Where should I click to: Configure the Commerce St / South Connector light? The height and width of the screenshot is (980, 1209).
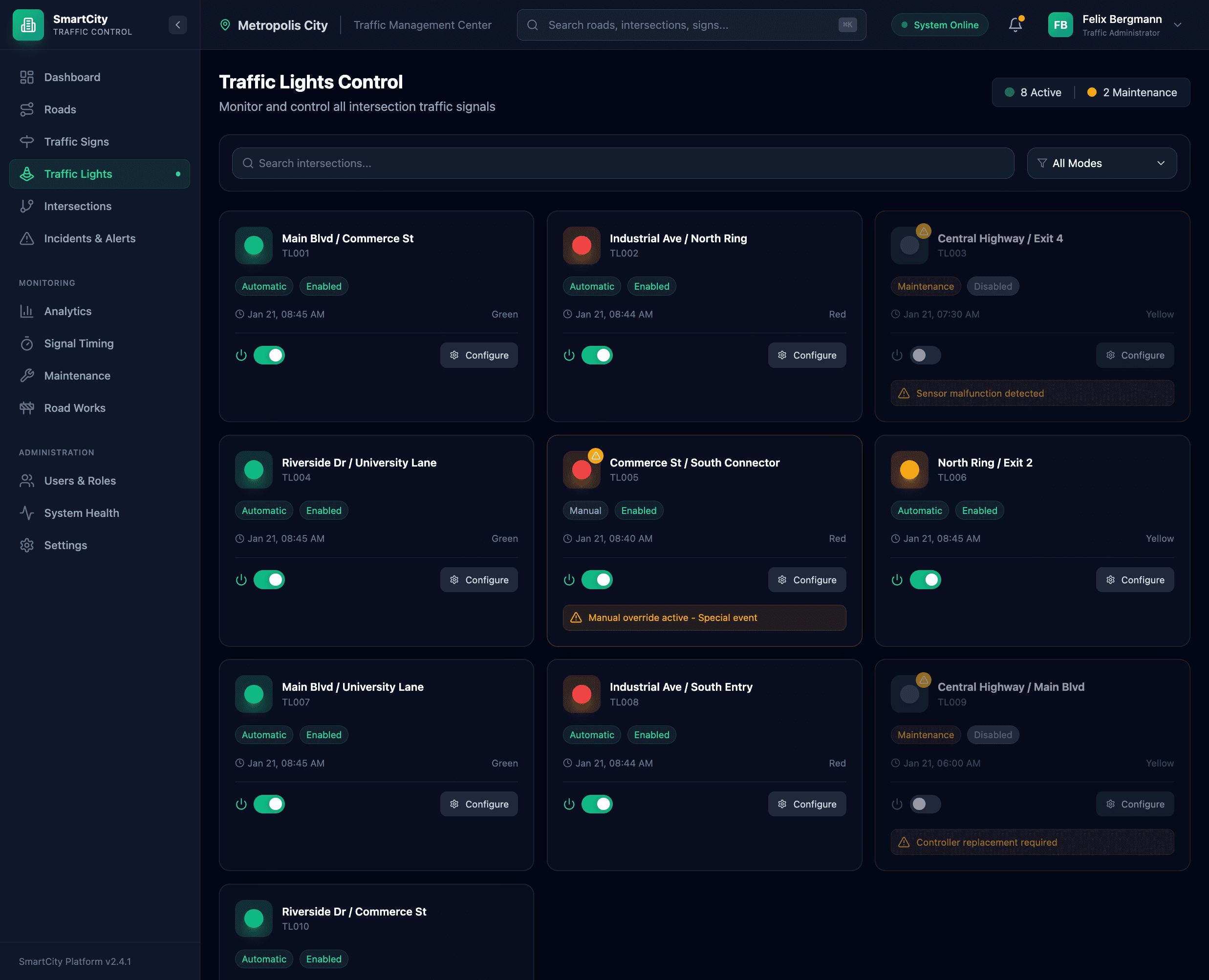click(806, 580)
